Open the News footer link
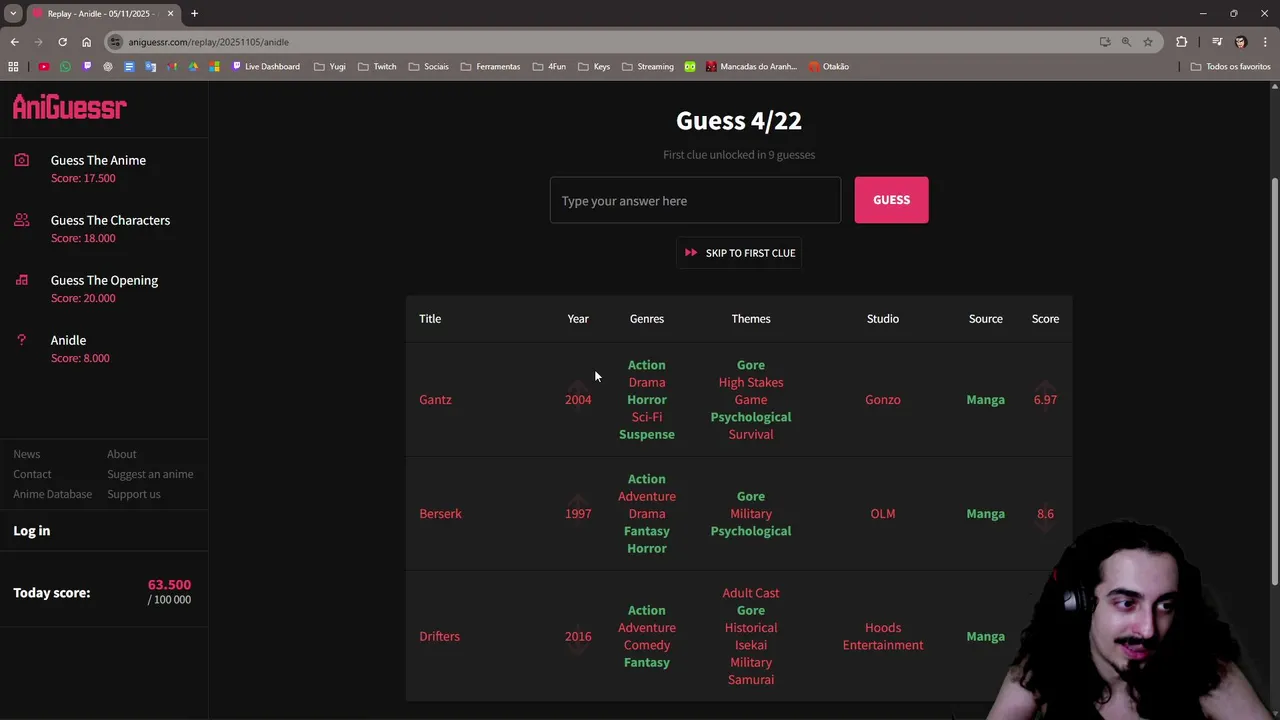Viewport: 1280px width, 720px height. click(x=27, y=454)
